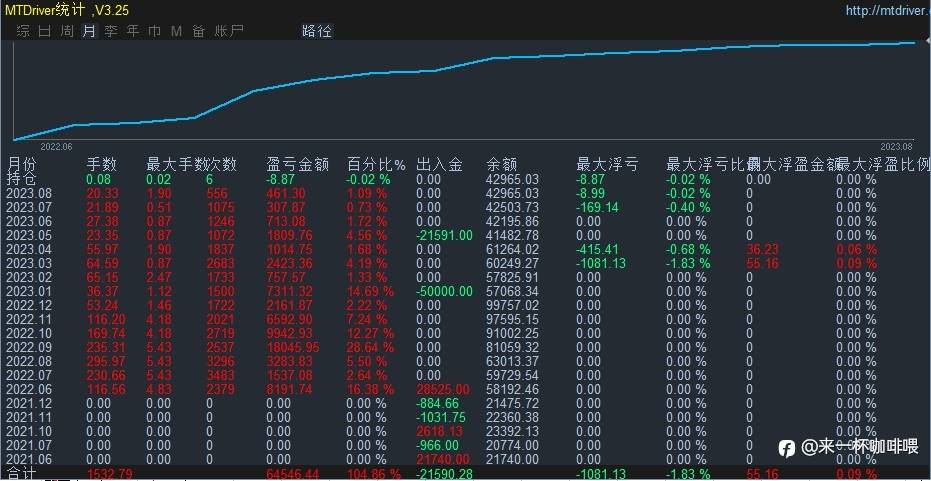
Task: Click profit value 461.30
Action: tap(286, 193)
